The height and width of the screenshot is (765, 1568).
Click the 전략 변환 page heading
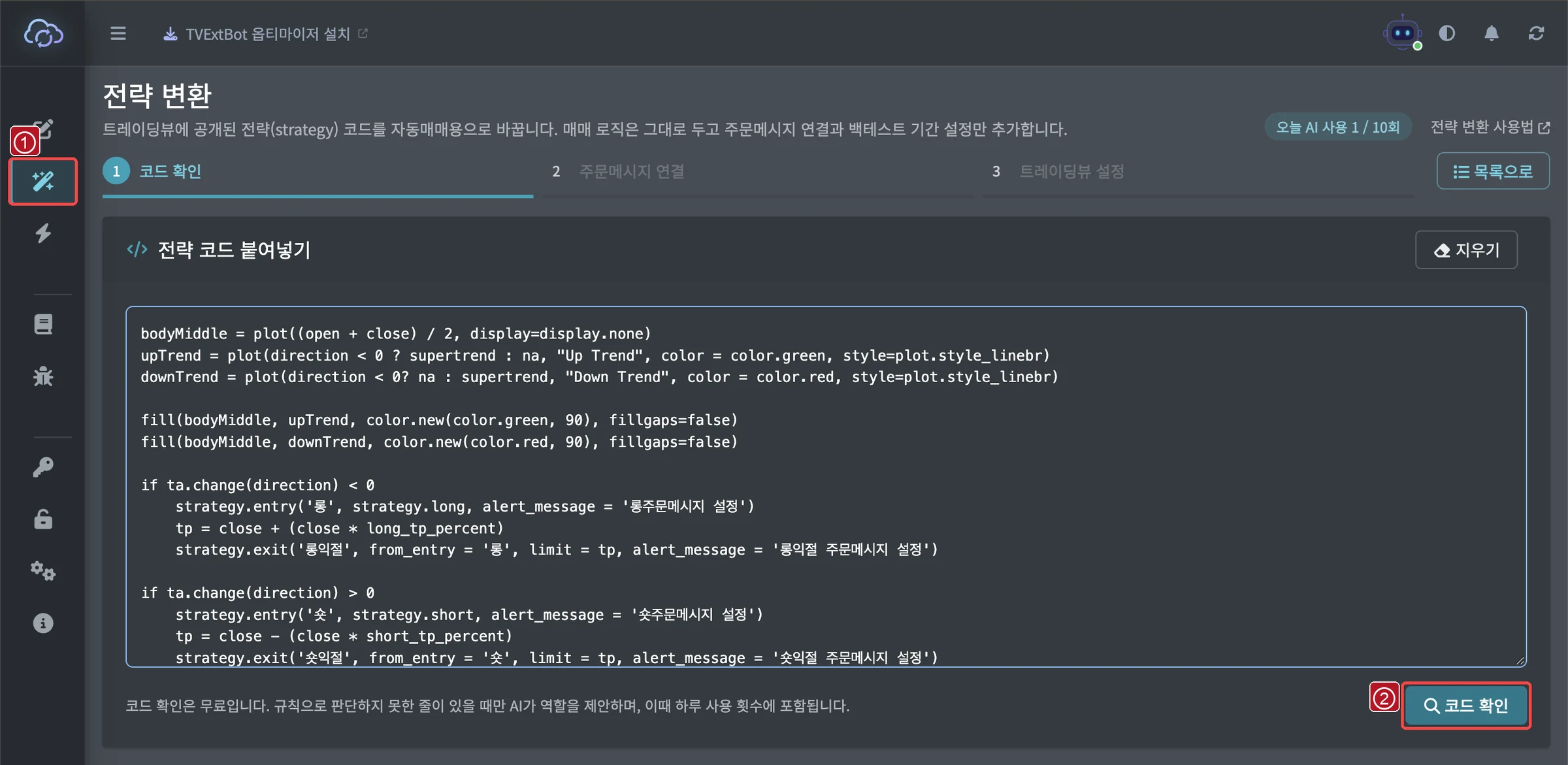pos(157,96)
